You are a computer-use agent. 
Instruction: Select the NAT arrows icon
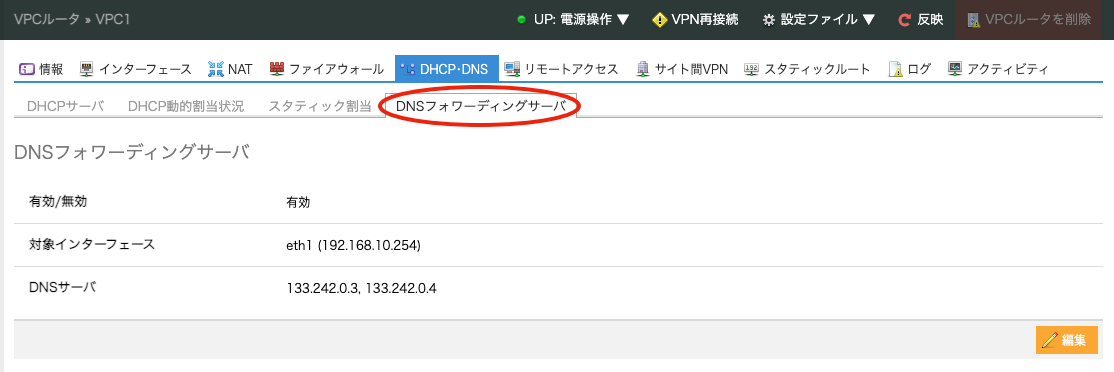[215, 69]
